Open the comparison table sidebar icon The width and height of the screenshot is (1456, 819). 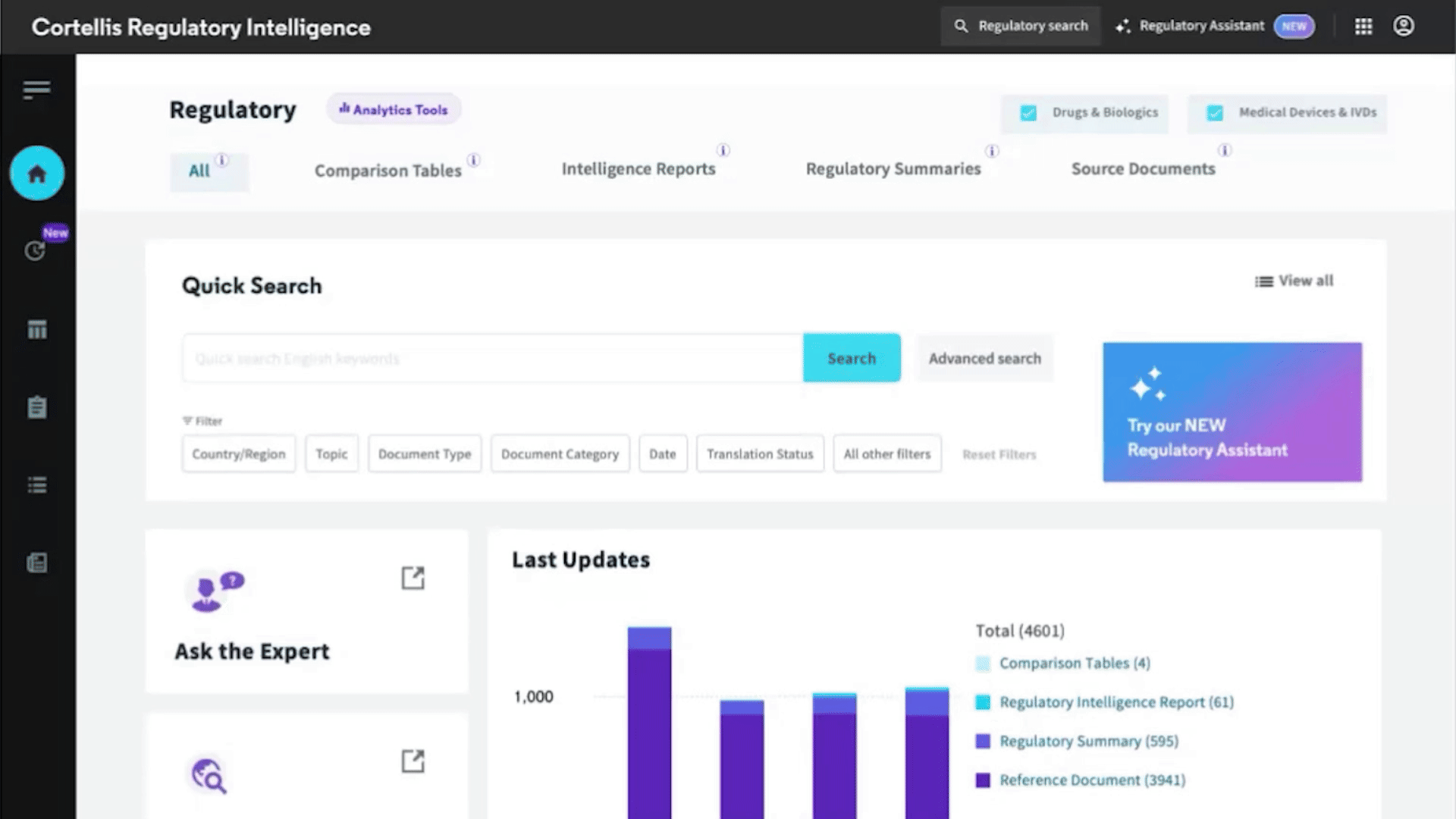(x=36, y=329)
